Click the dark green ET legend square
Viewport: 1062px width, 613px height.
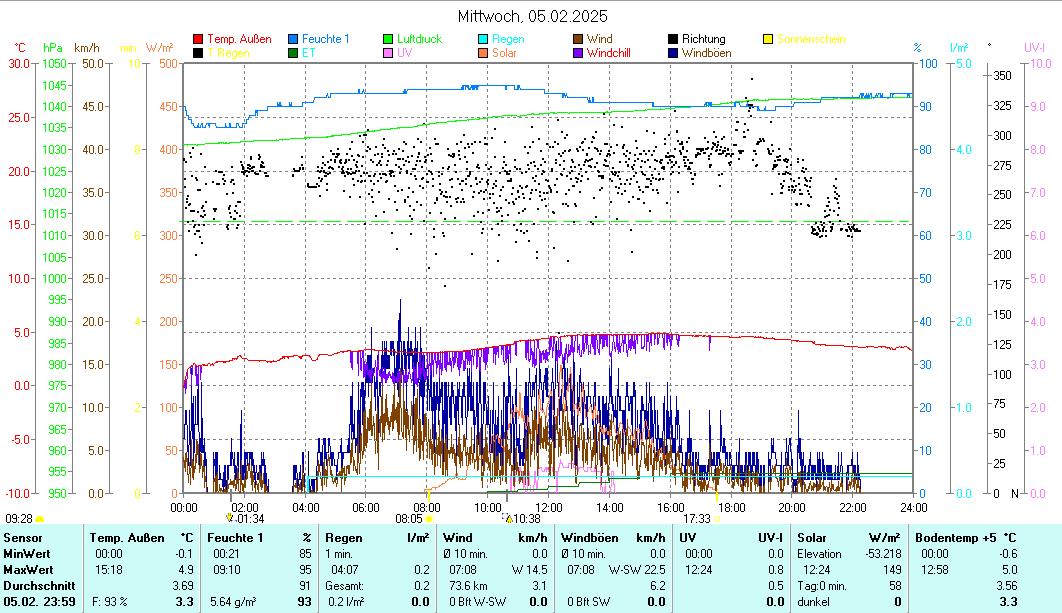pos(294,53)
